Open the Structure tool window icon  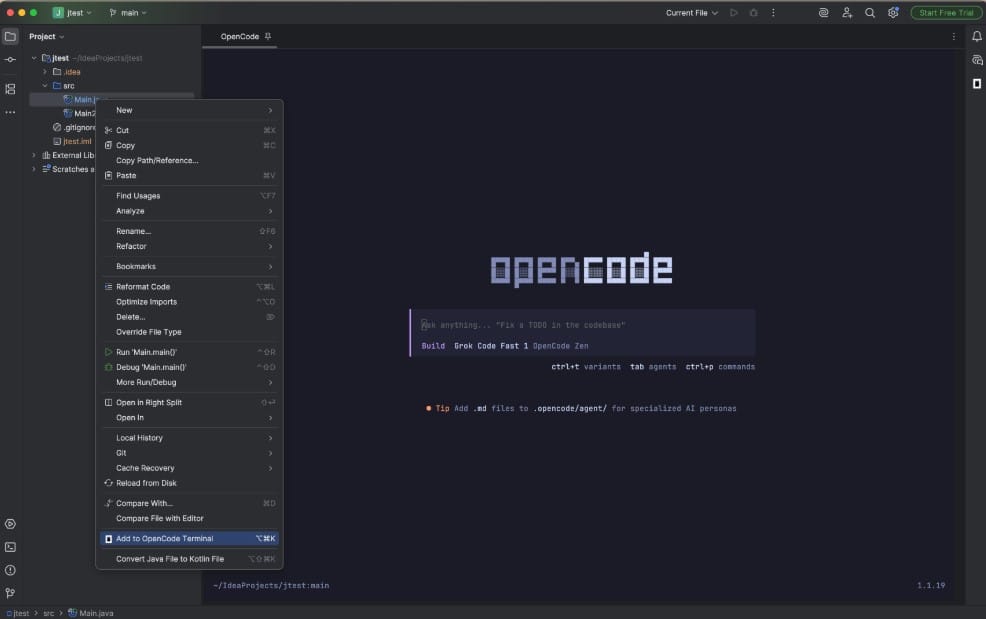10,89
